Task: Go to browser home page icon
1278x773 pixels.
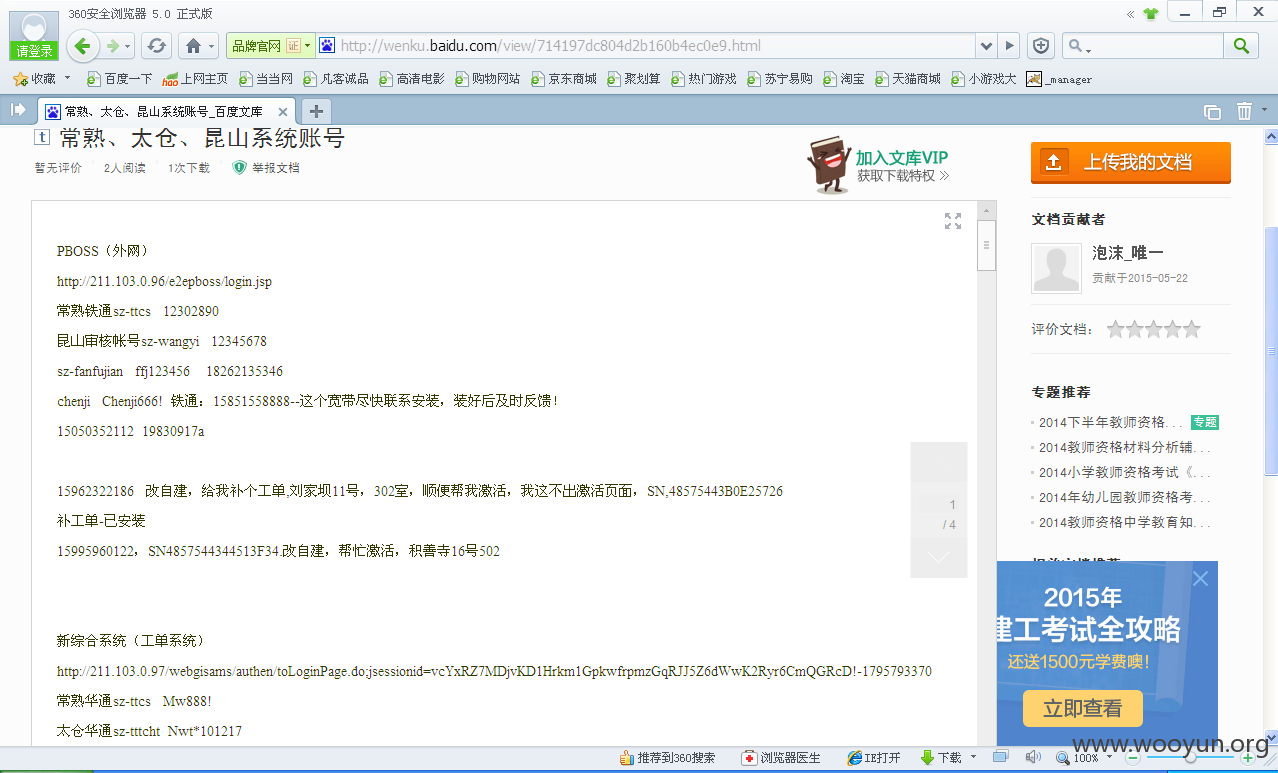Action: (x=193, y=45)
